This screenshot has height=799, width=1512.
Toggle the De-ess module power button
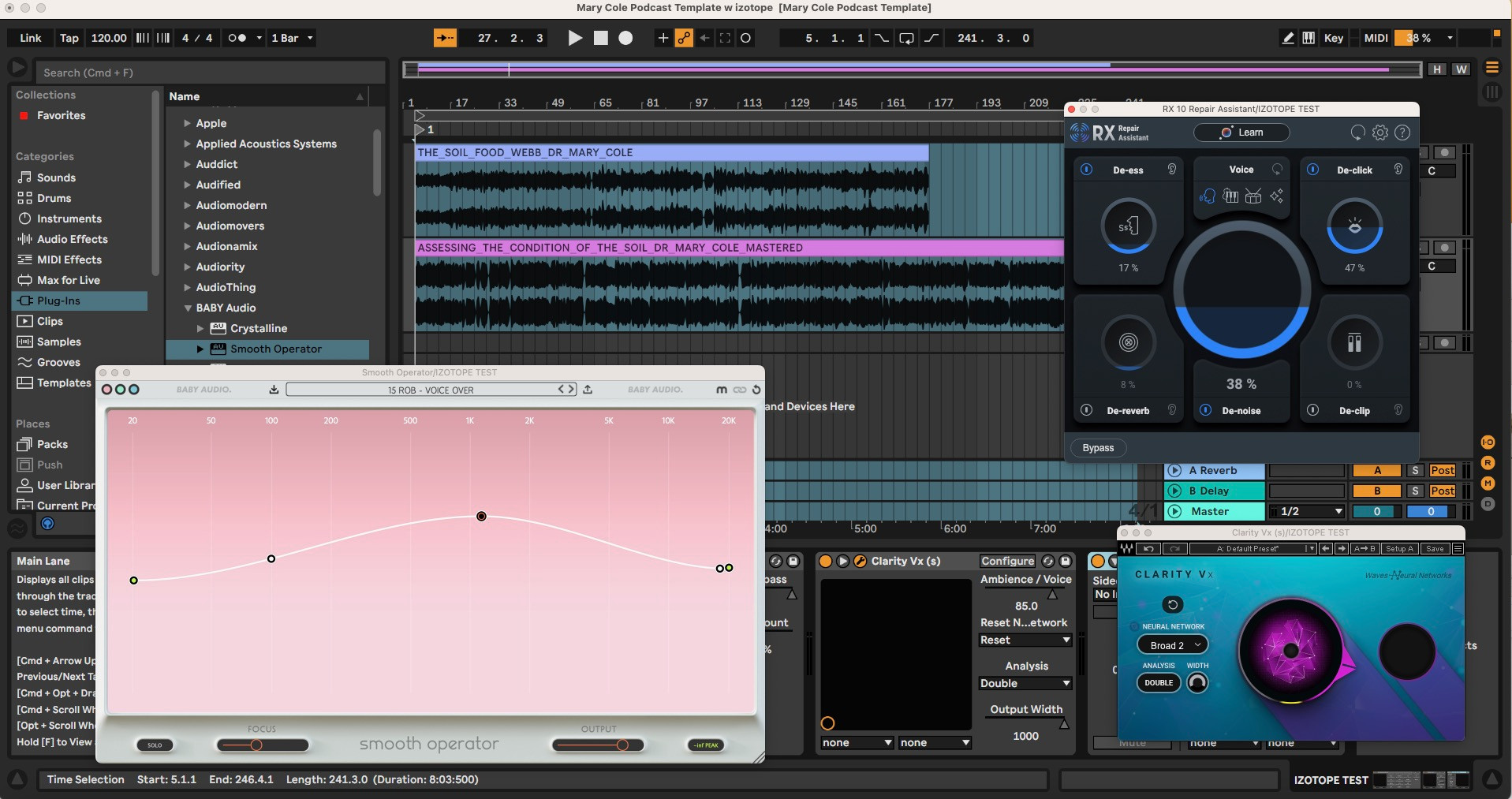pos(1086,170)
